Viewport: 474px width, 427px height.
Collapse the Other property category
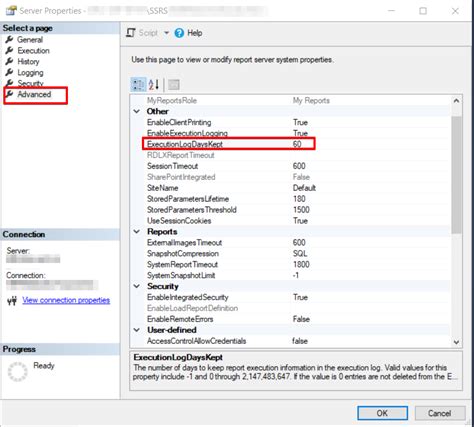click(x=137, y=111)
